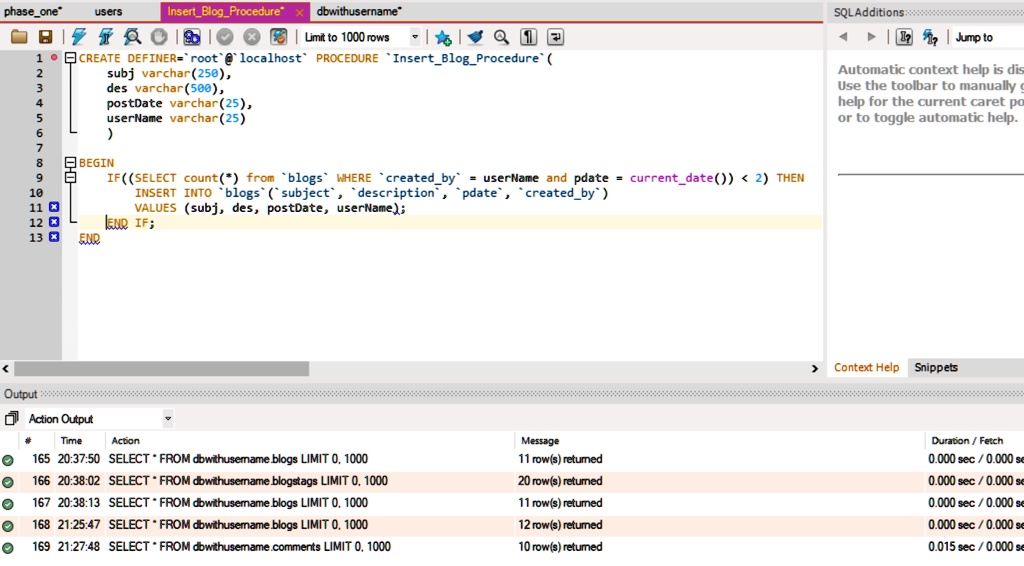The image size is (1024, 566).
Task: Go back in context help with left arrow
Action: tap(843, 37)
